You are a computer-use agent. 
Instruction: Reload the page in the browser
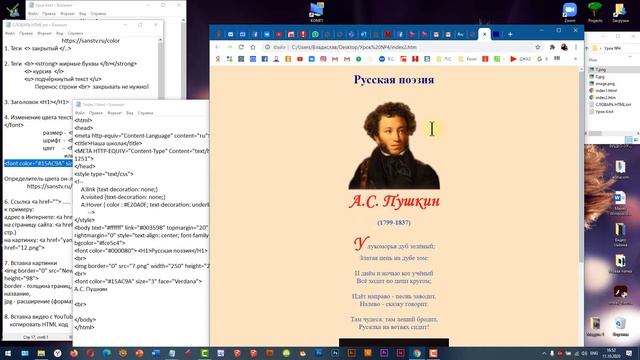pos(241,47)
